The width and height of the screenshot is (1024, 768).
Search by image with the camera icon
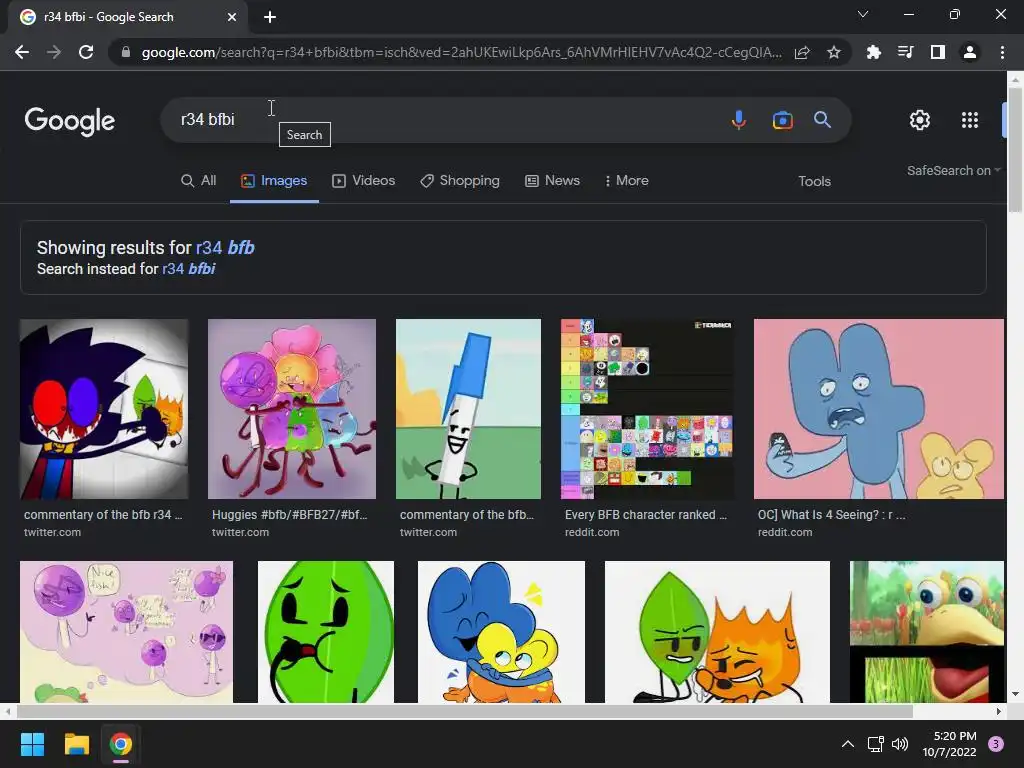click(782, 120)
